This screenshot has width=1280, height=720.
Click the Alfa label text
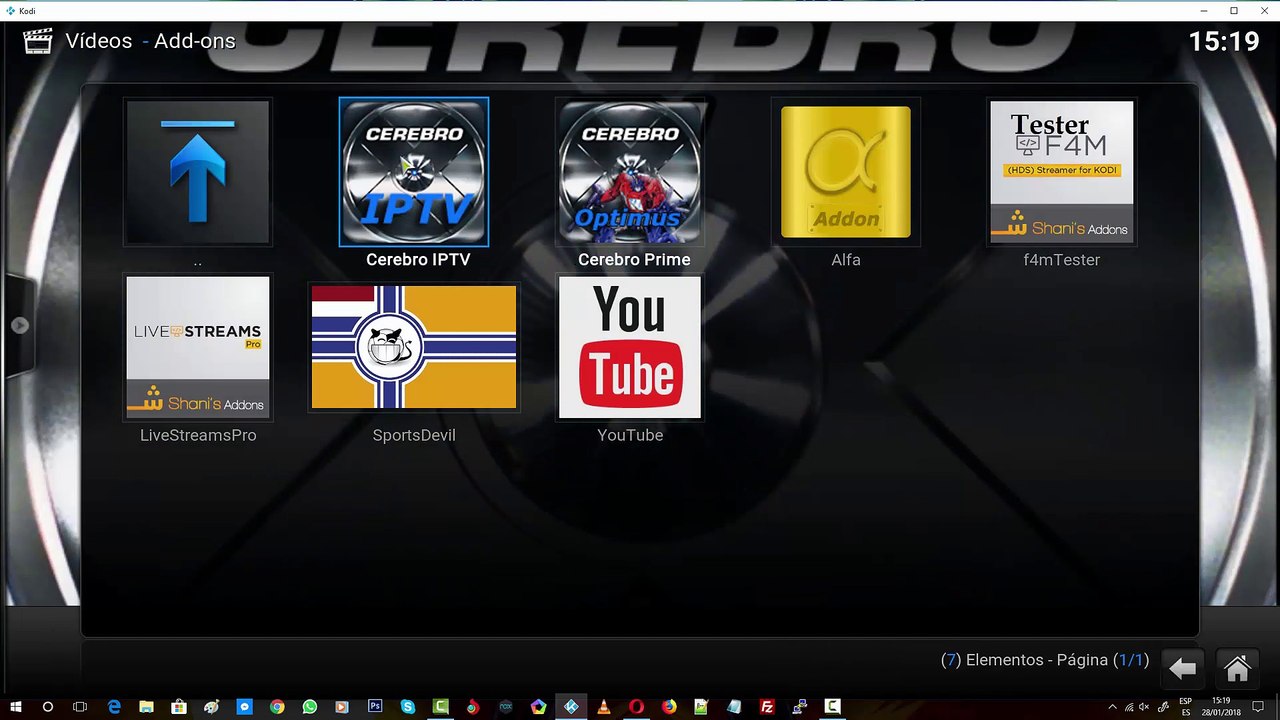[x=846, y=260]
